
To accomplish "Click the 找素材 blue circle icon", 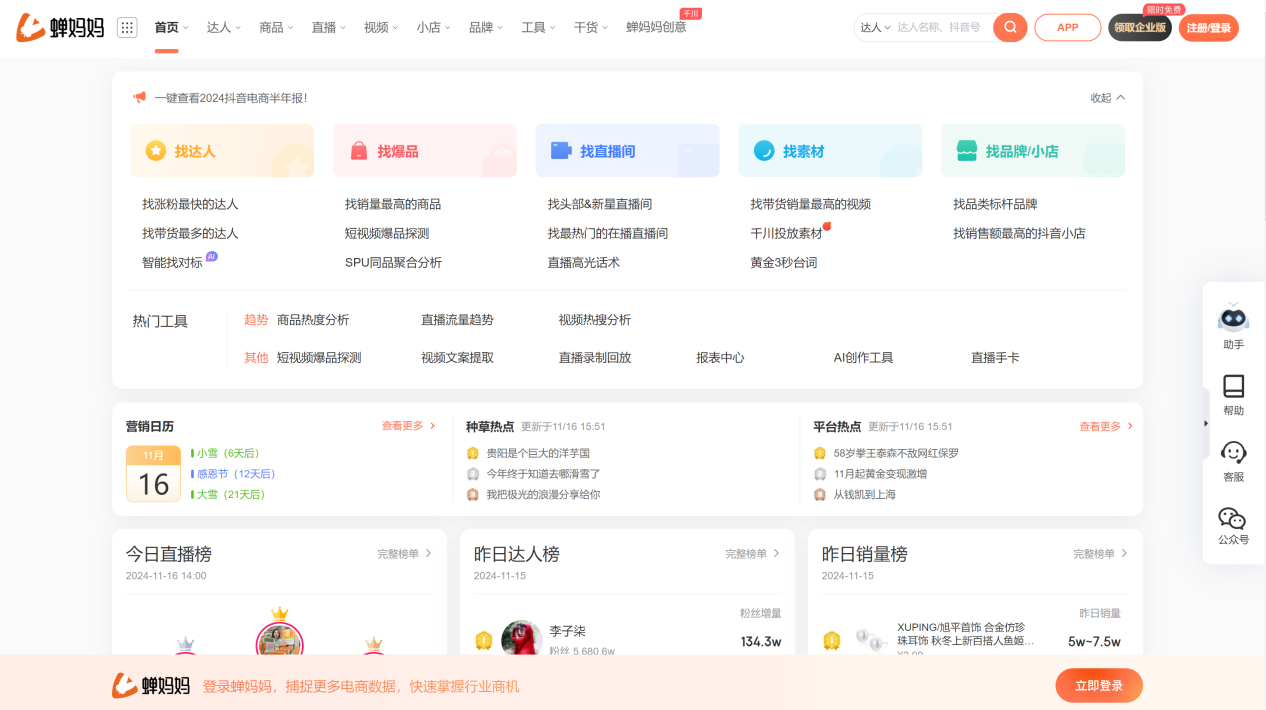I will pyautogui.click(x=764, y=151).
